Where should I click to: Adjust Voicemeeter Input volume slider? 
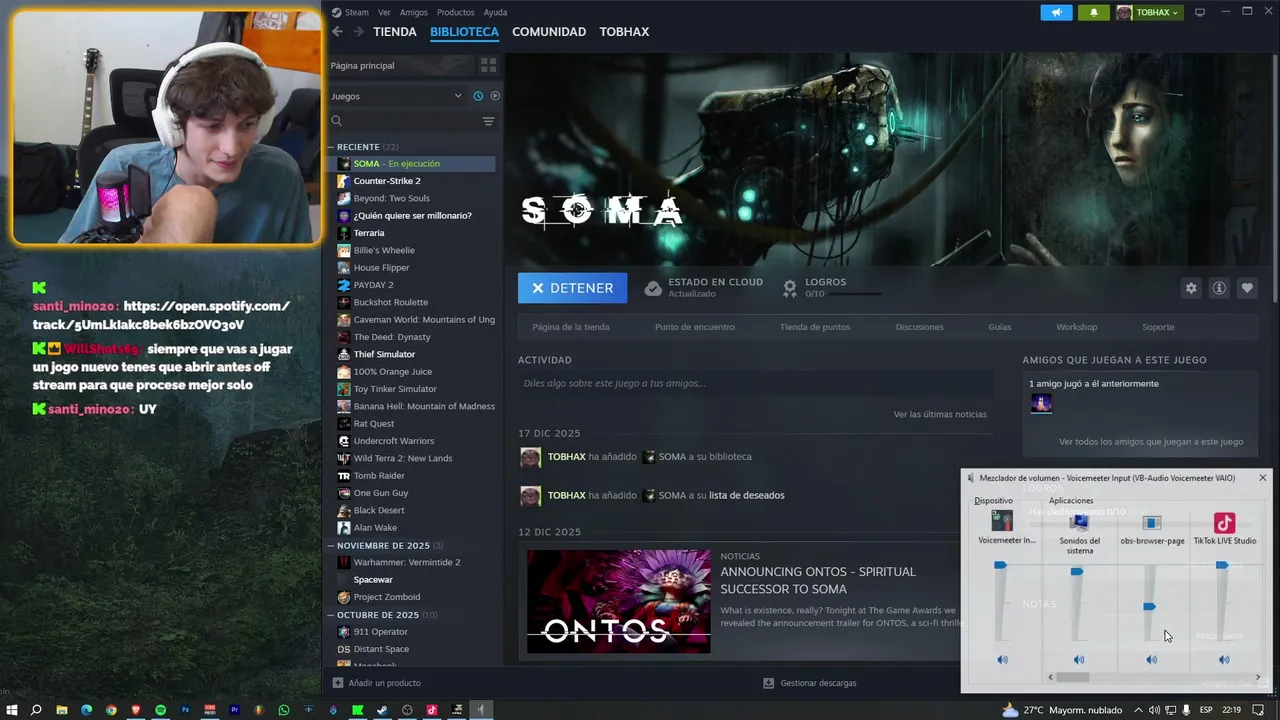pos(1000,566)
